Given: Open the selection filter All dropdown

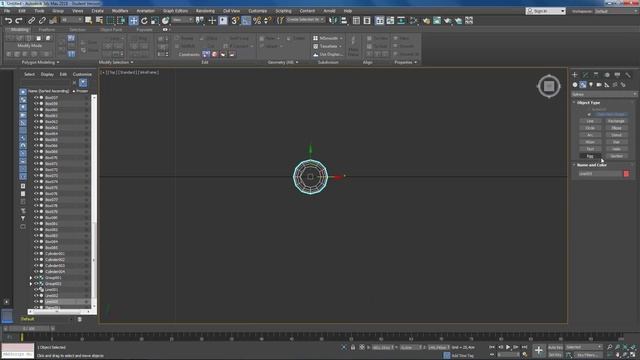Looking at the screenshot, I should (x=71, y=20).
